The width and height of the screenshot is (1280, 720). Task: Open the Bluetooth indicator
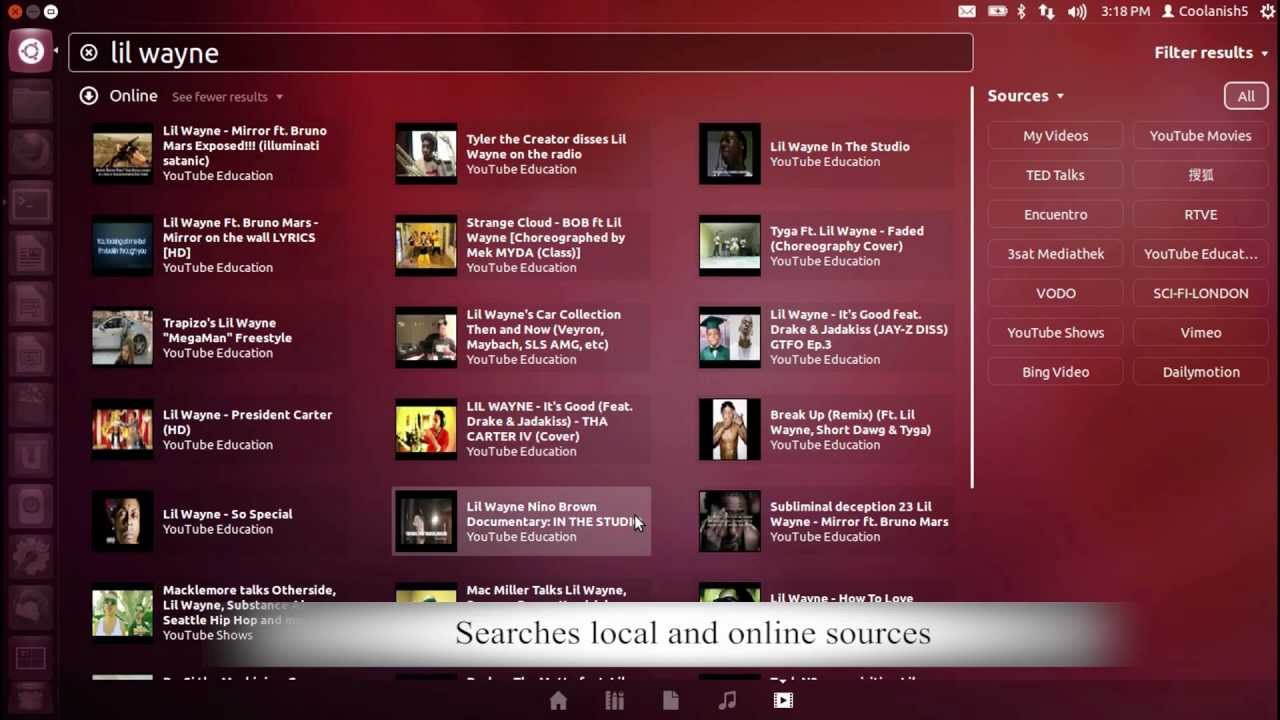1021,12
